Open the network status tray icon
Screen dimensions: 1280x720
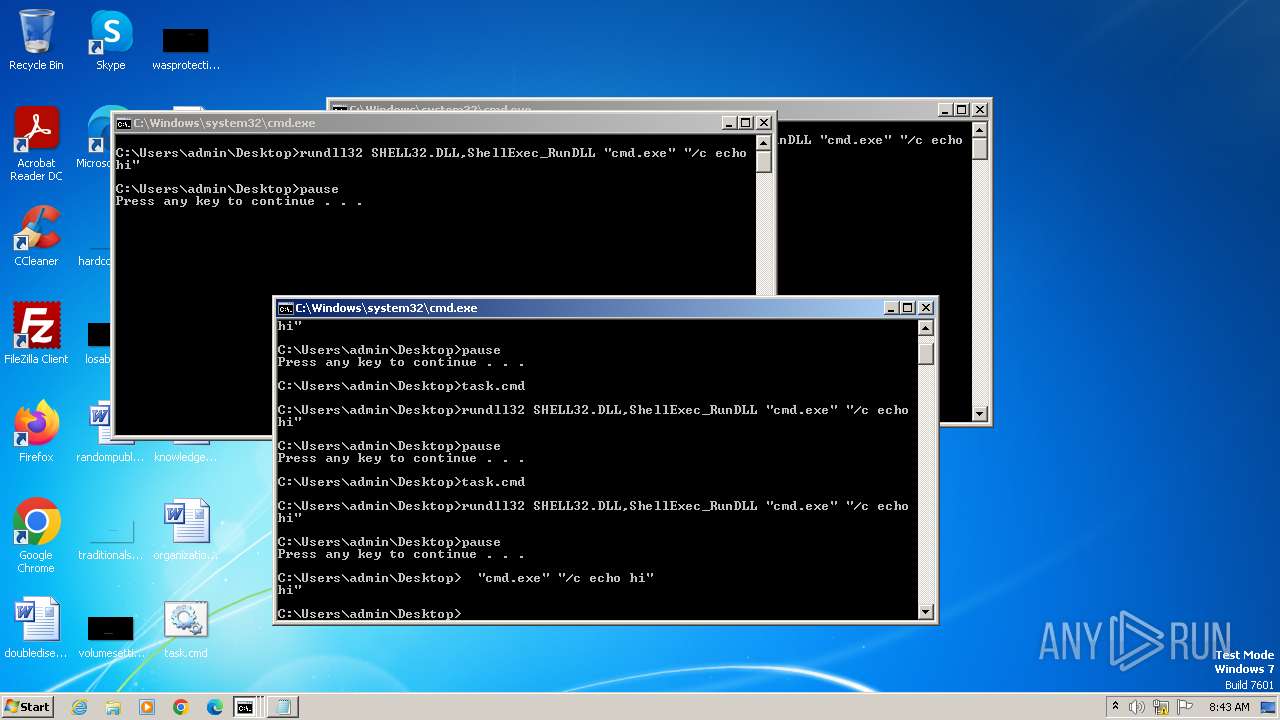pyautogui.click(x=1161, y=707)
